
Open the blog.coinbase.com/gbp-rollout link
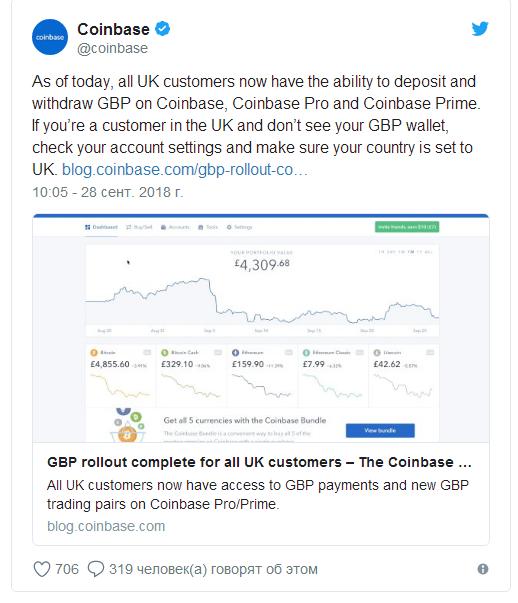coord(185,170)
